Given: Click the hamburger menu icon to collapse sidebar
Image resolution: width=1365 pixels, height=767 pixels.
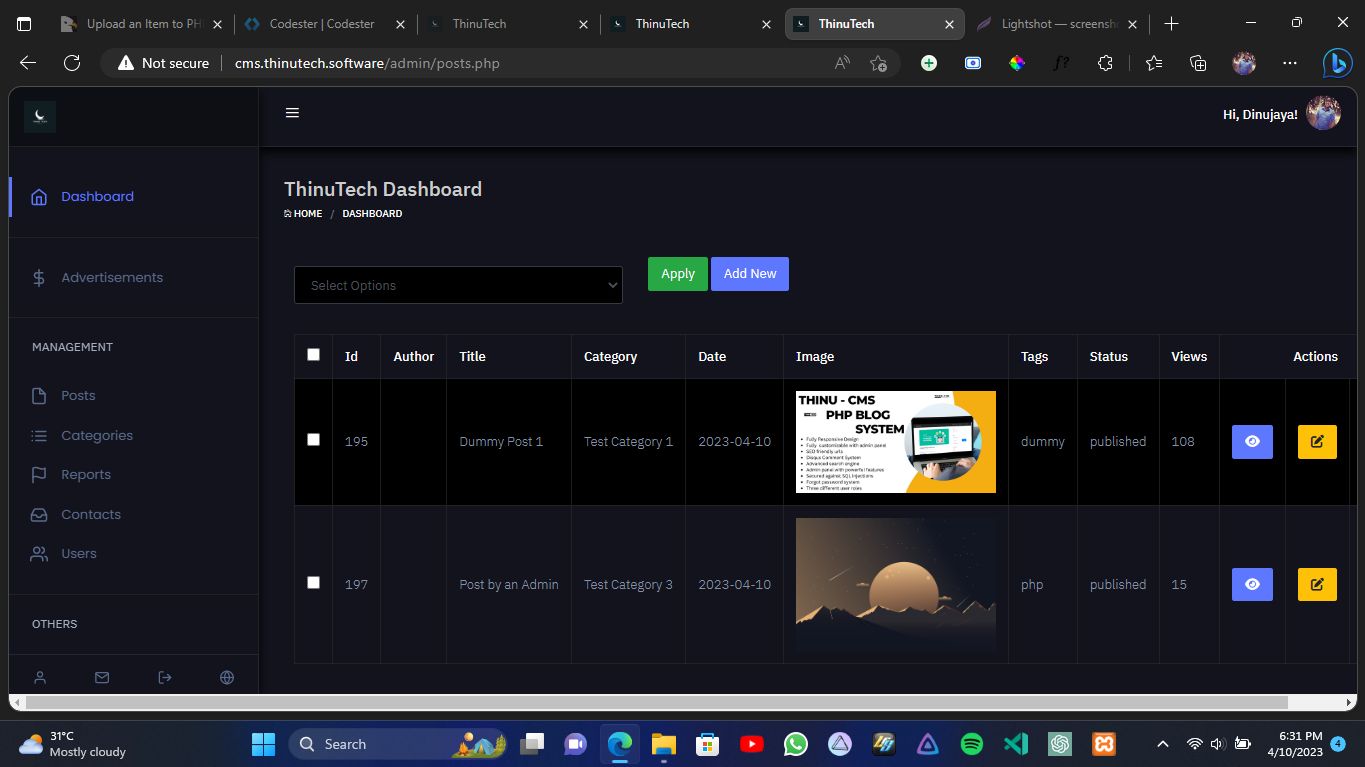Looking at the screenshot, I should coord(292,113).
